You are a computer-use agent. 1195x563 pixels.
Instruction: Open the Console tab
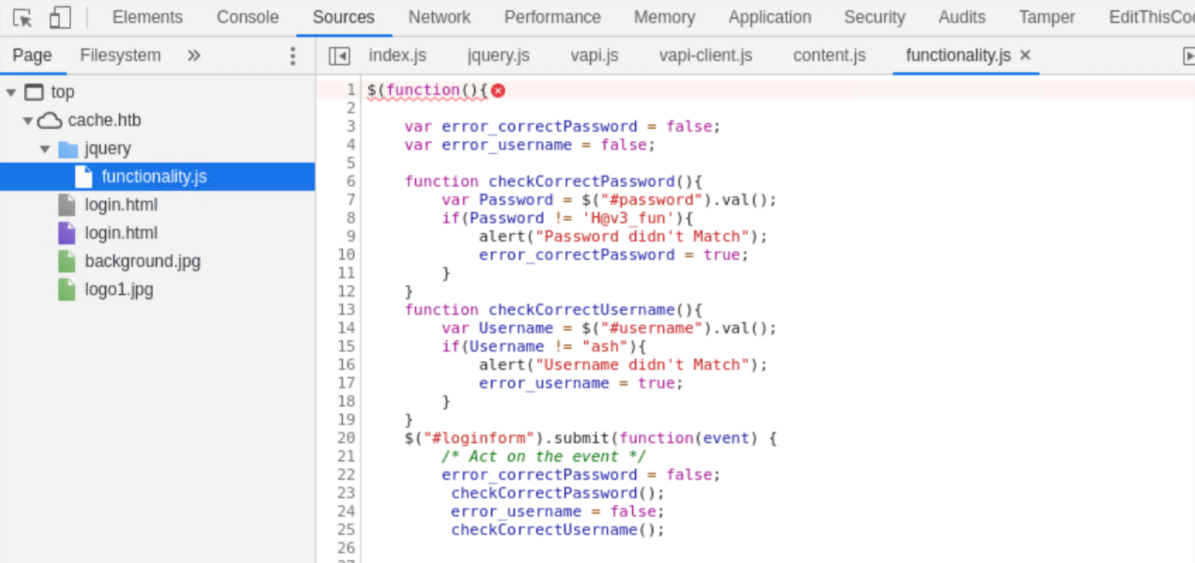click(x=247, y=17)
